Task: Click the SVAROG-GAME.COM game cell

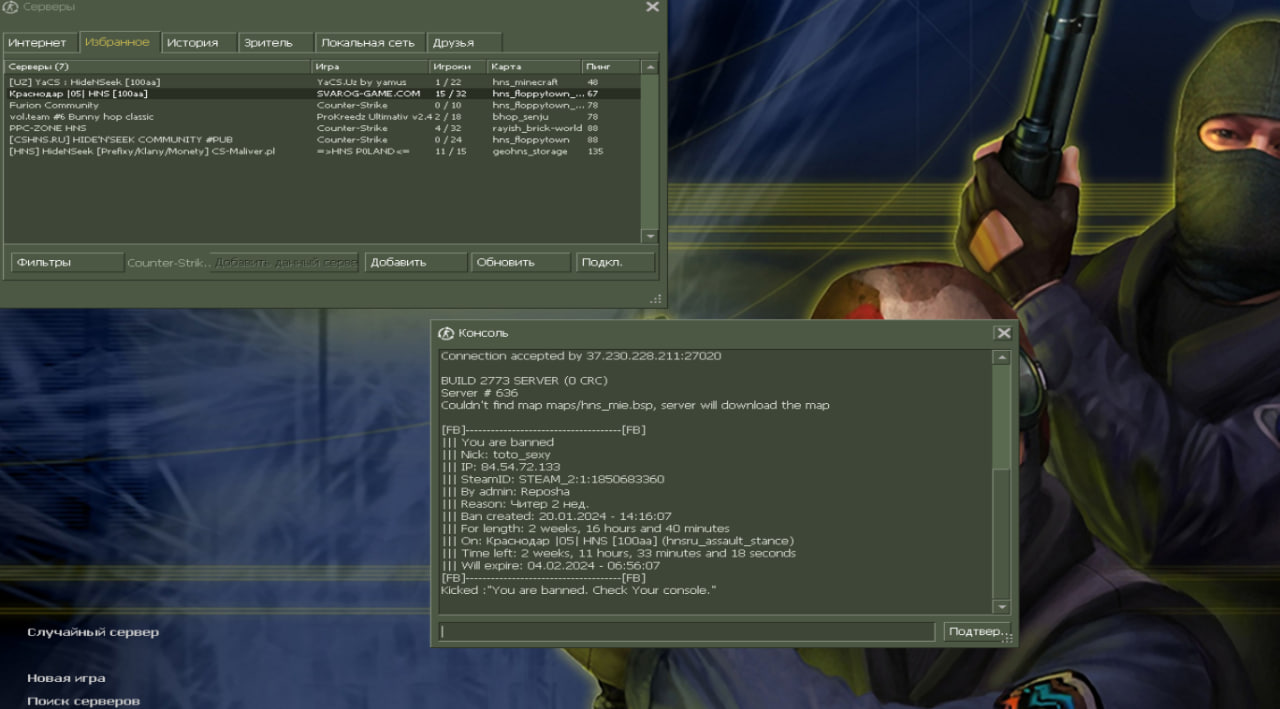Action: 368,93
